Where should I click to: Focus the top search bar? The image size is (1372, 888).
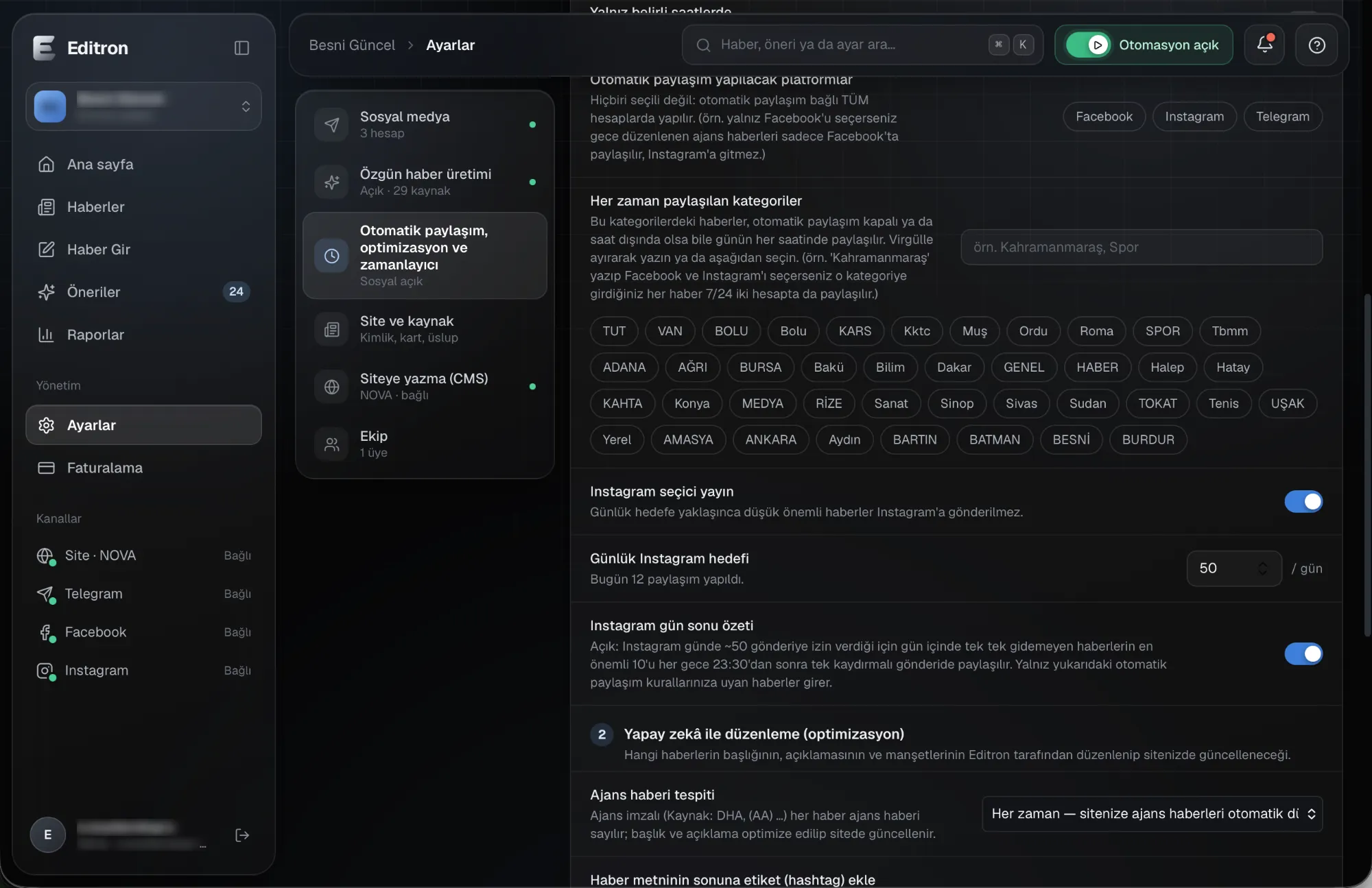862,45
